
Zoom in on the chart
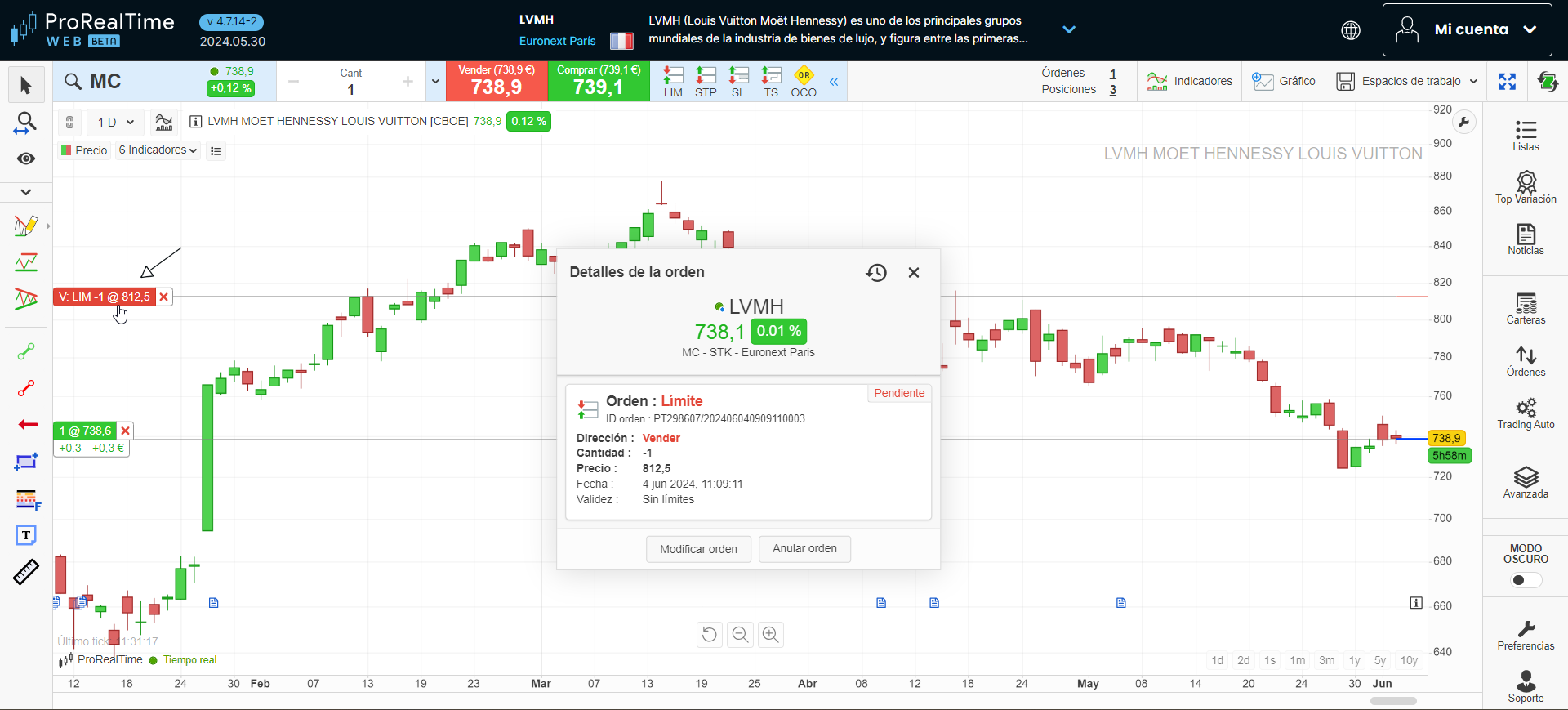pyautogui.click(x=770, y=635)
